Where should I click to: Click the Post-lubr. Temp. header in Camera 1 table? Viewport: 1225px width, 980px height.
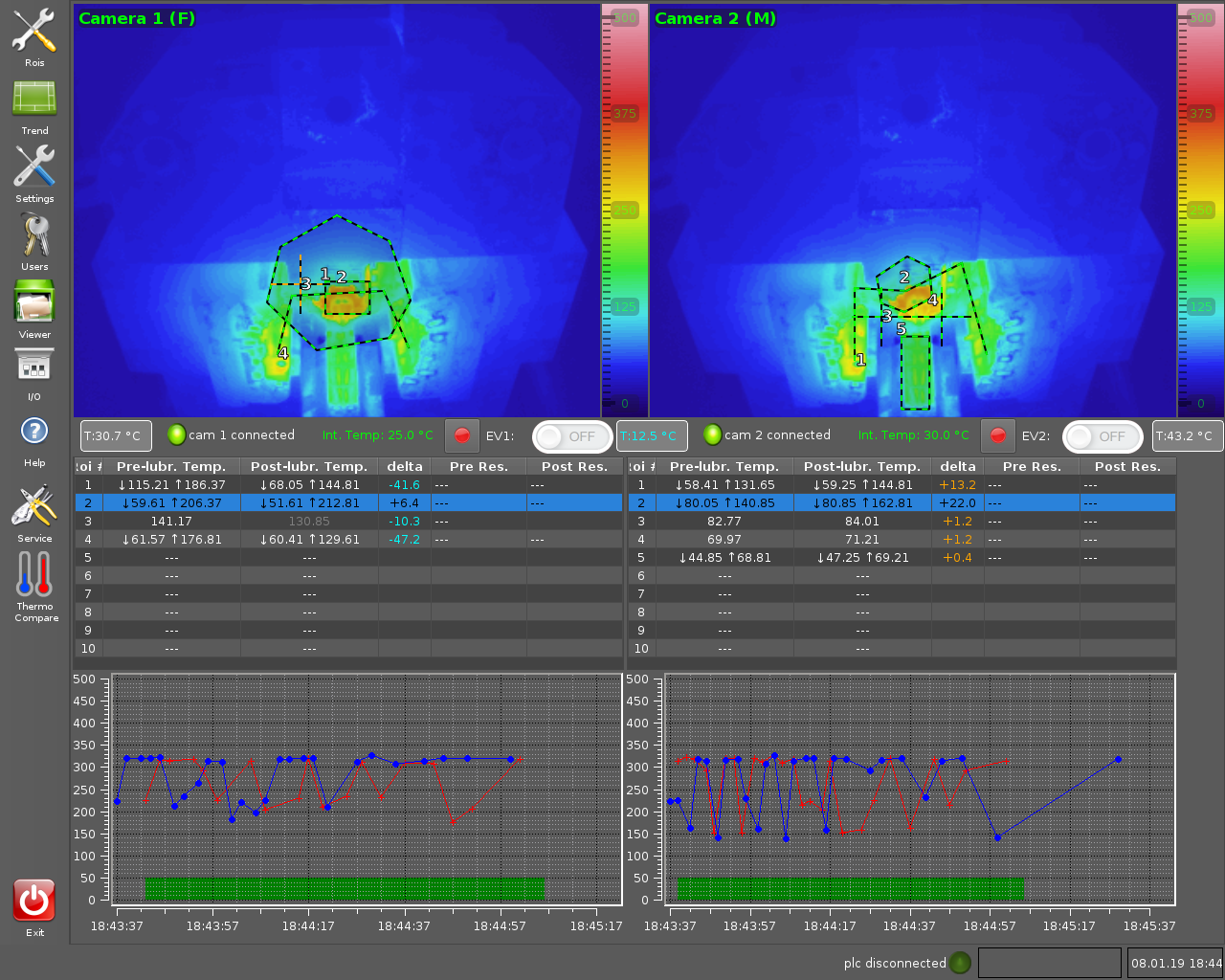pyautogui.click(x=308, y=467)
